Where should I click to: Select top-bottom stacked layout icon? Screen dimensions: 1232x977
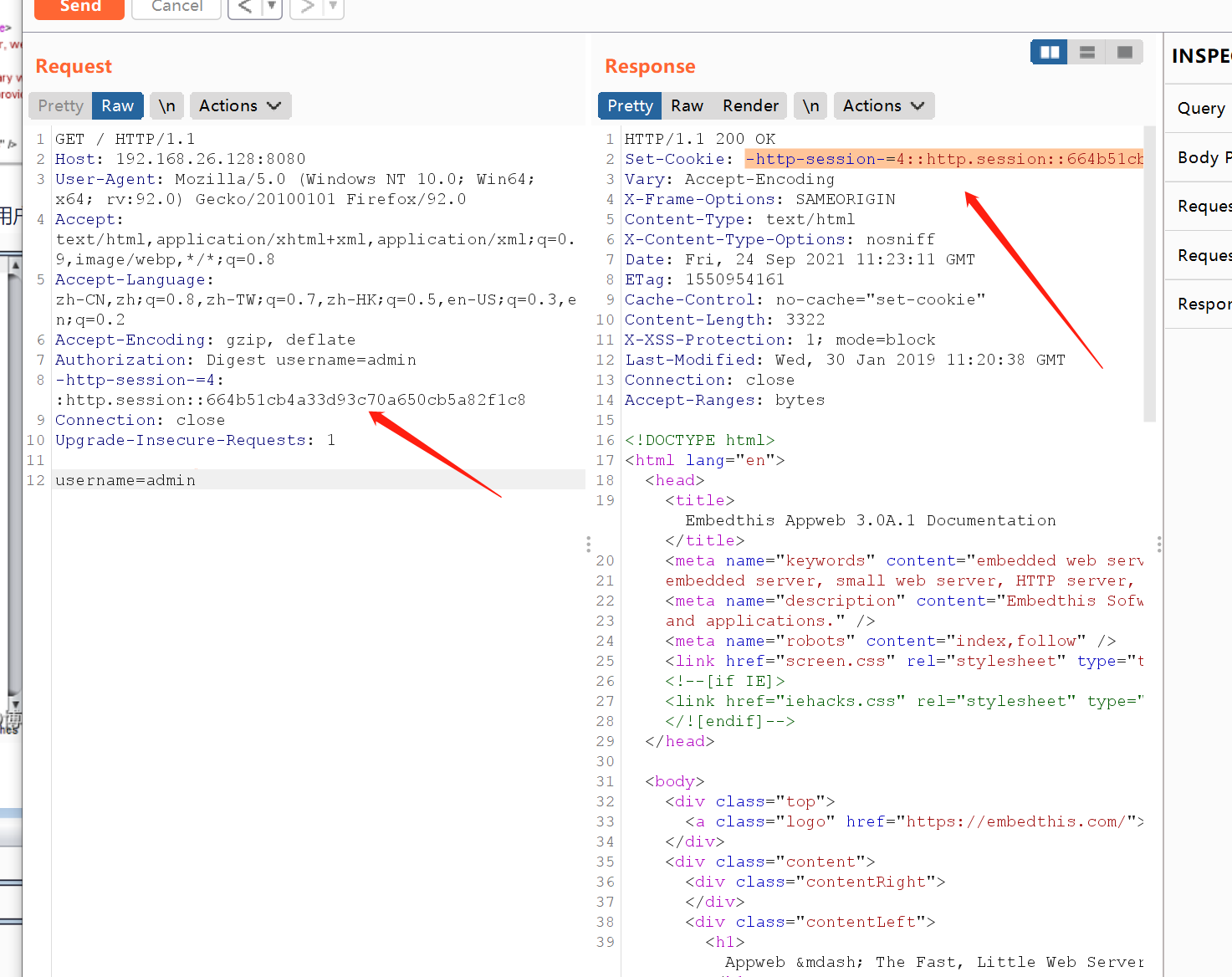pyautogui.click(x=1087, y=52)
